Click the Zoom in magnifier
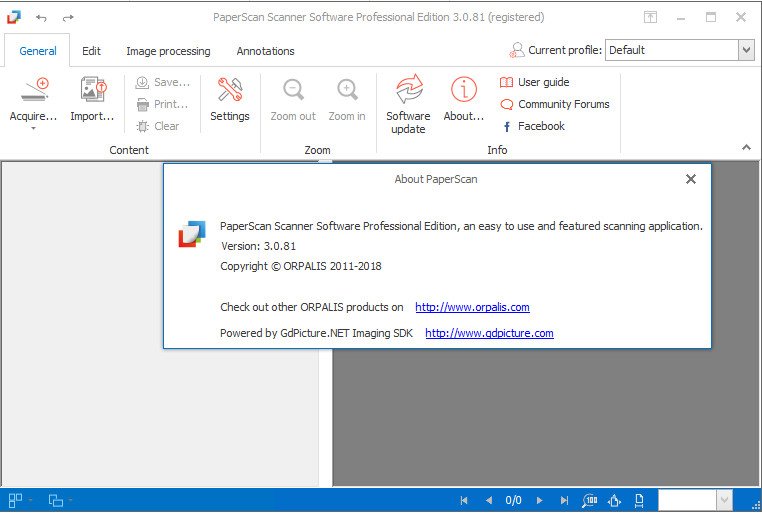Image resolution: width=762 pixels, height=513 pixels. [347, 89]
